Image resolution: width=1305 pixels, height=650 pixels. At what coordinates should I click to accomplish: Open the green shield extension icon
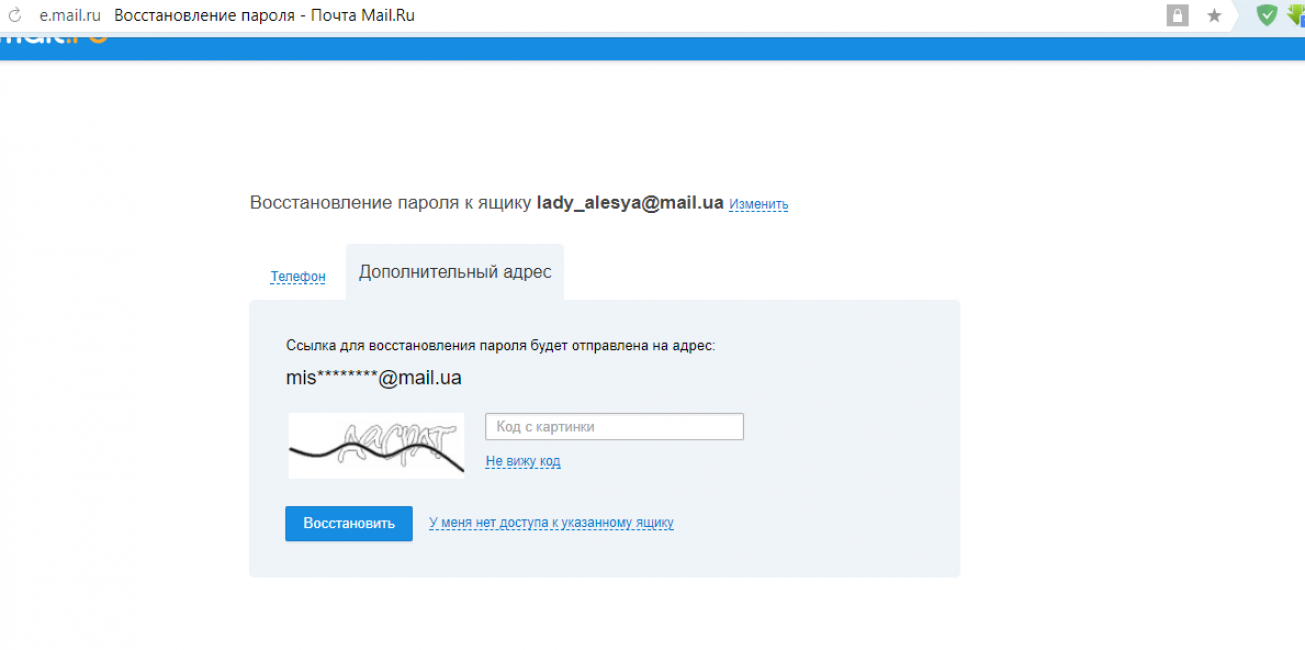(x=1266, y=15)
